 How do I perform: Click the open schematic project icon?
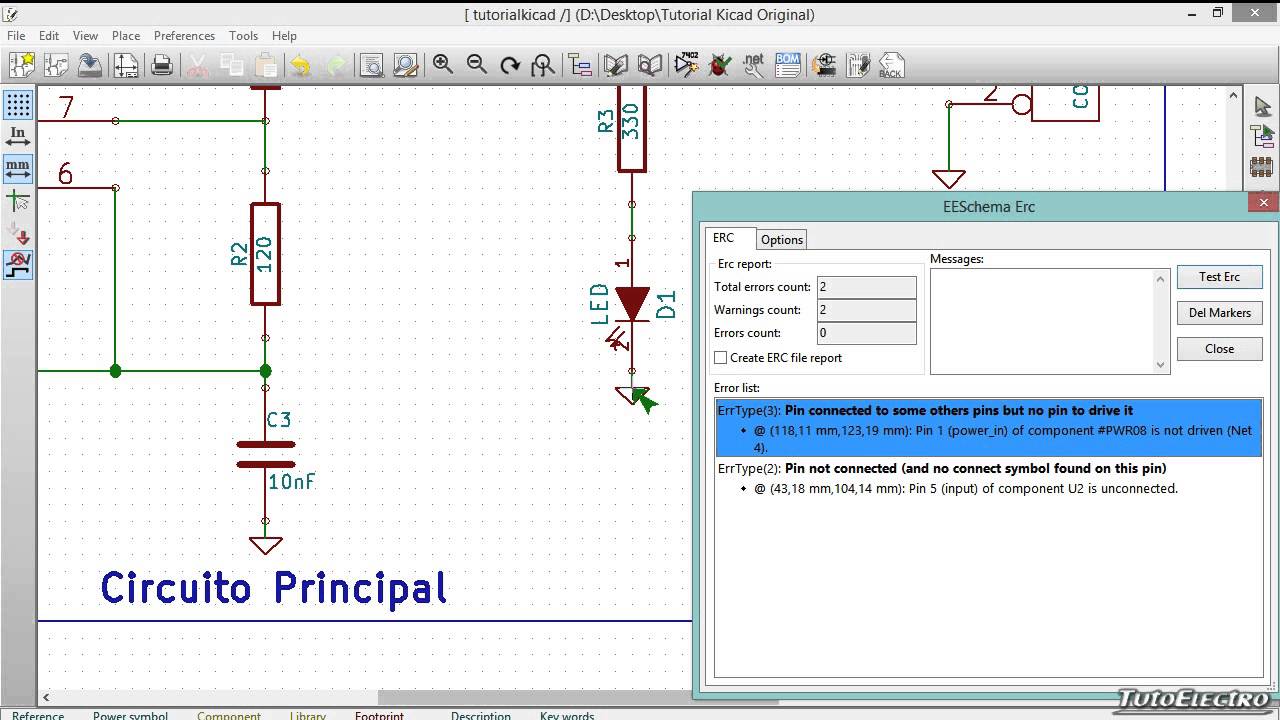click(x=56, y=65)
